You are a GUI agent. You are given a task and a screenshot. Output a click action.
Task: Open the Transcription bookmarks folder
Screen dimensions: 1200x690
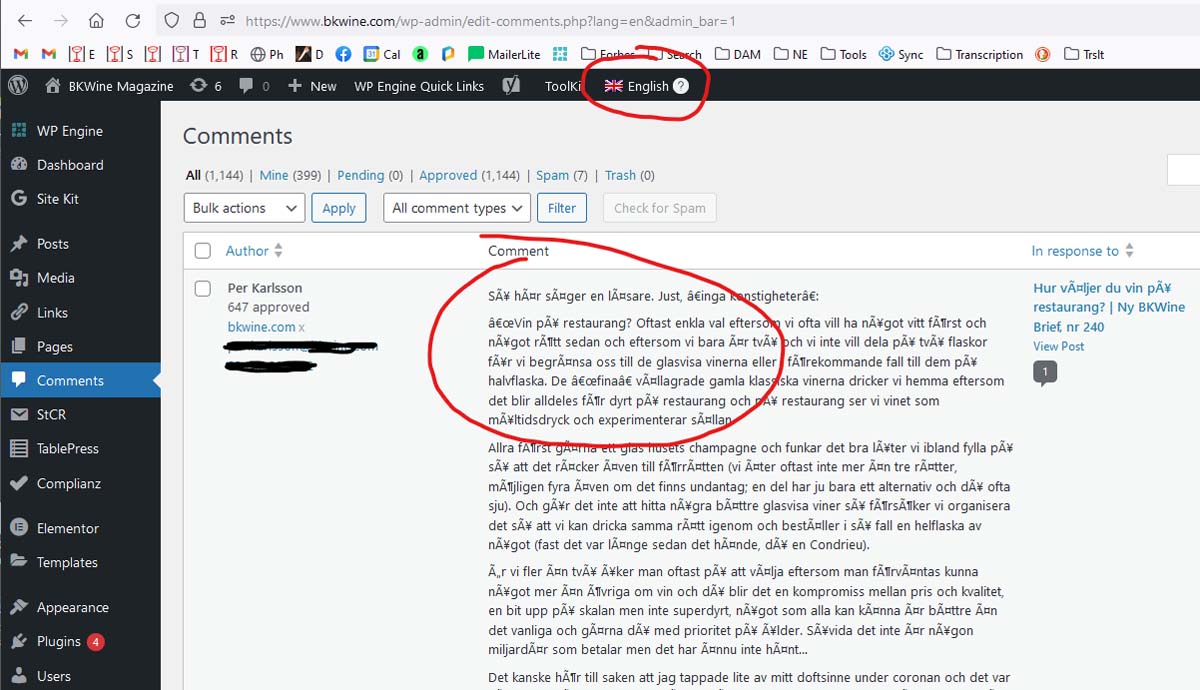978,54
